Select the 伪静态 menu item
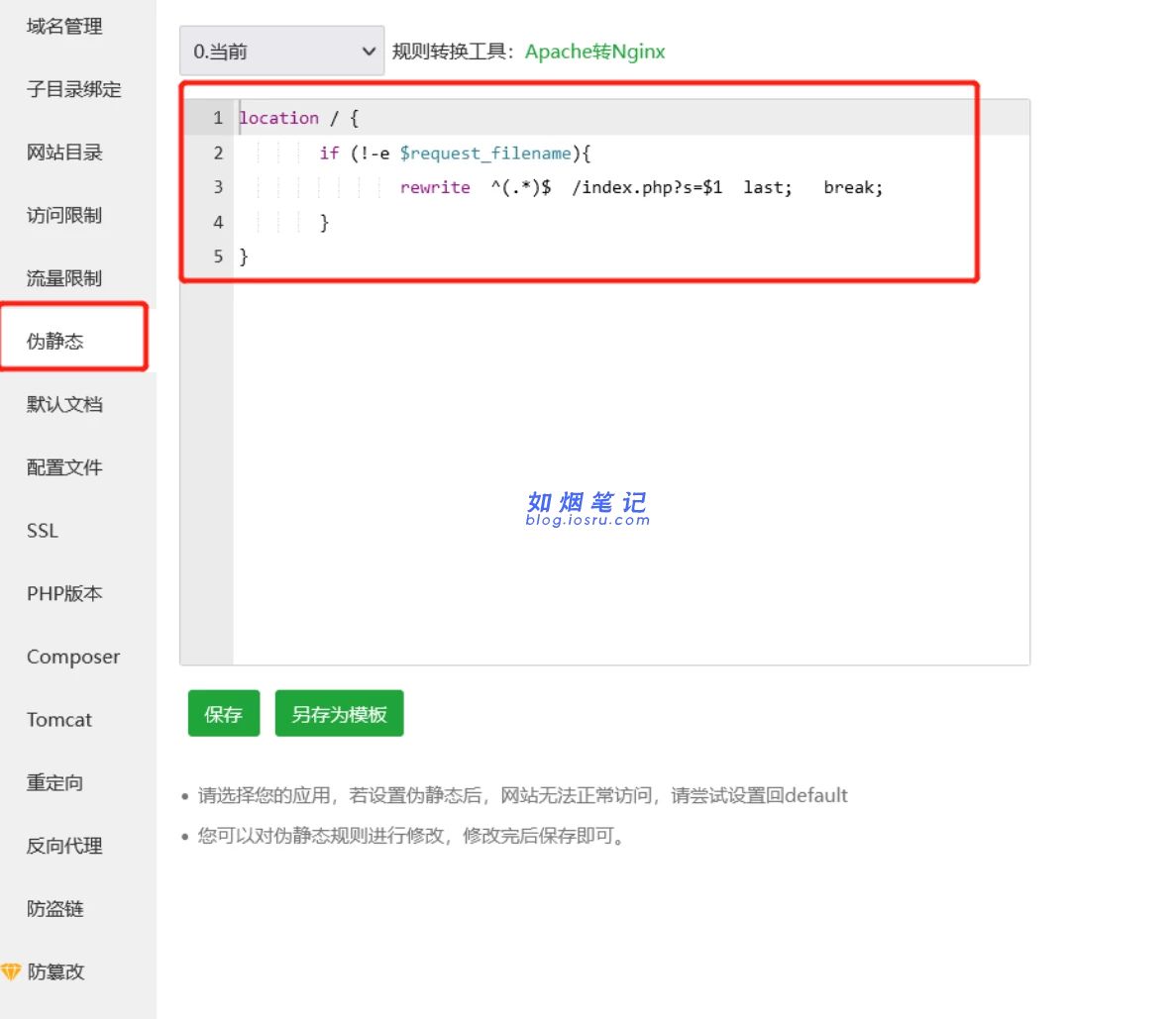 tap(55, 342)
